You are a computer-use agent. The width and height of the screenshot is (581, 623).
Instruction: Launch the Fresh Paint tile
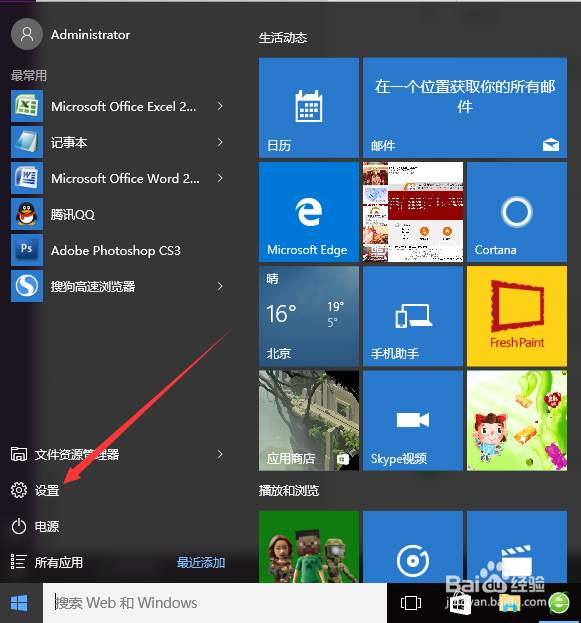tap(517, 316)
